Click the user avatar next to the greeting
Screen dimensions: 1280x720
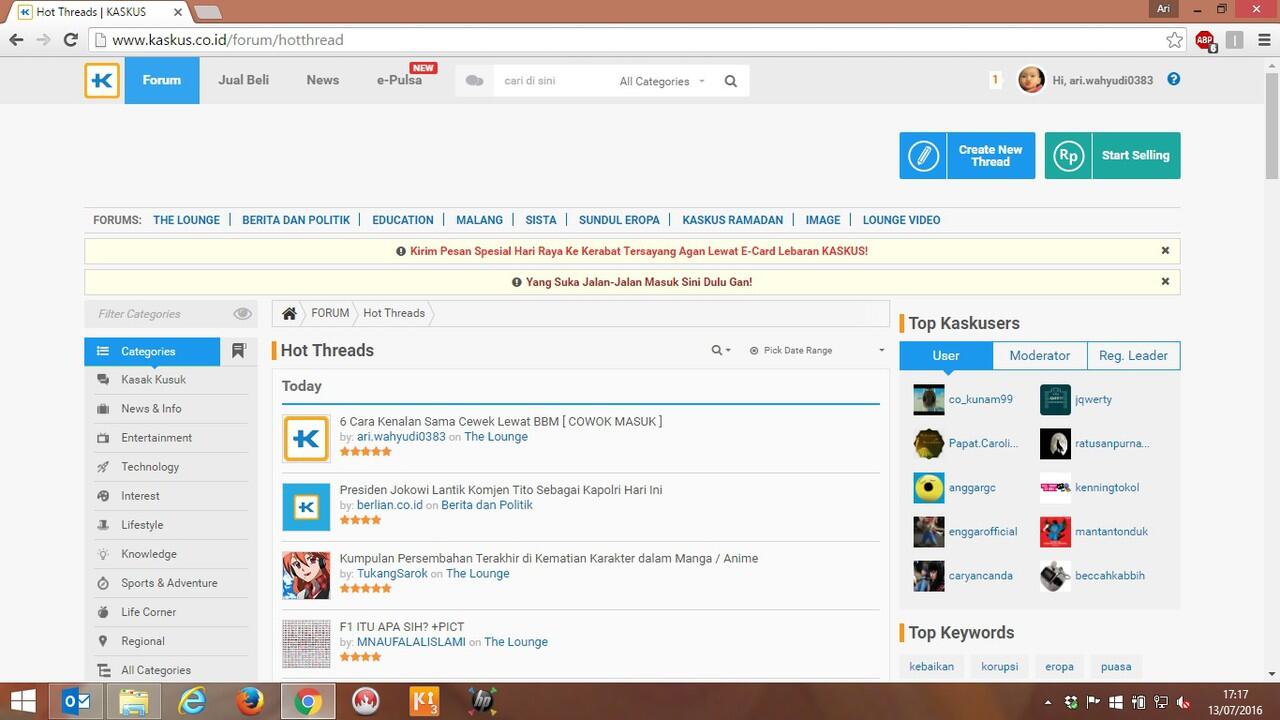1031,80
